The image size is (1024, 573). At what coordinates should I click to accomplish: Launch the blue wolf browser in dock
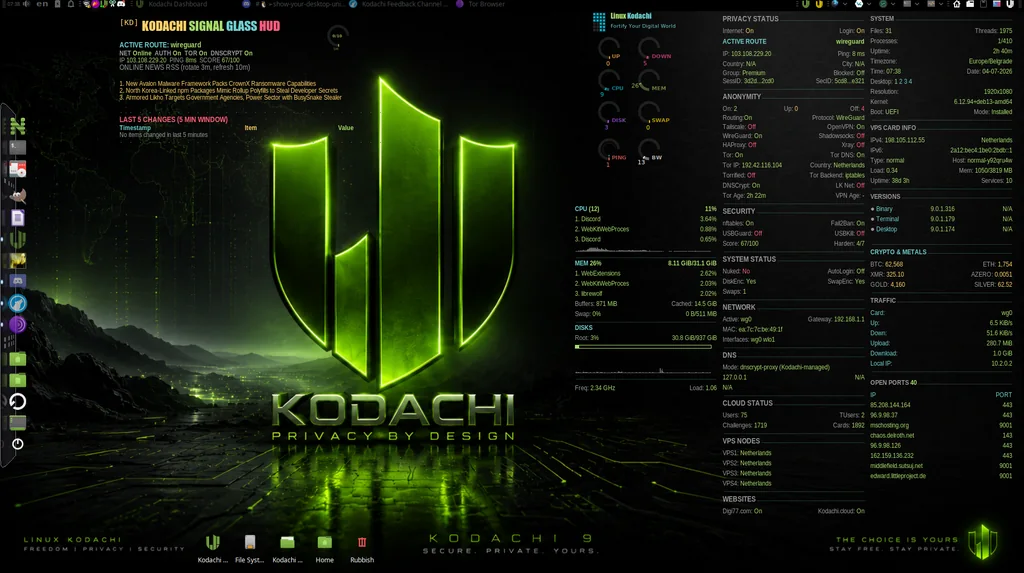tap(18, 303)
